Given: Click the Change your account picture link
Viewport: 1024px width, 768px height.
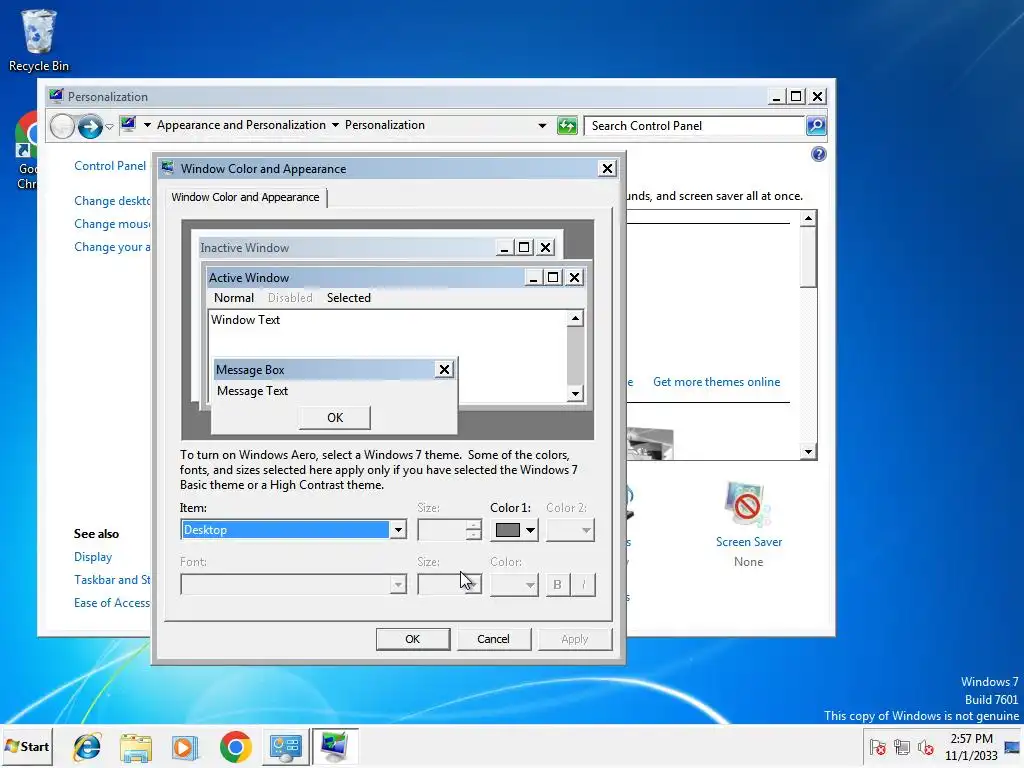Looking at the screenshot, I should pyautogui.click(x=112, y=247).
